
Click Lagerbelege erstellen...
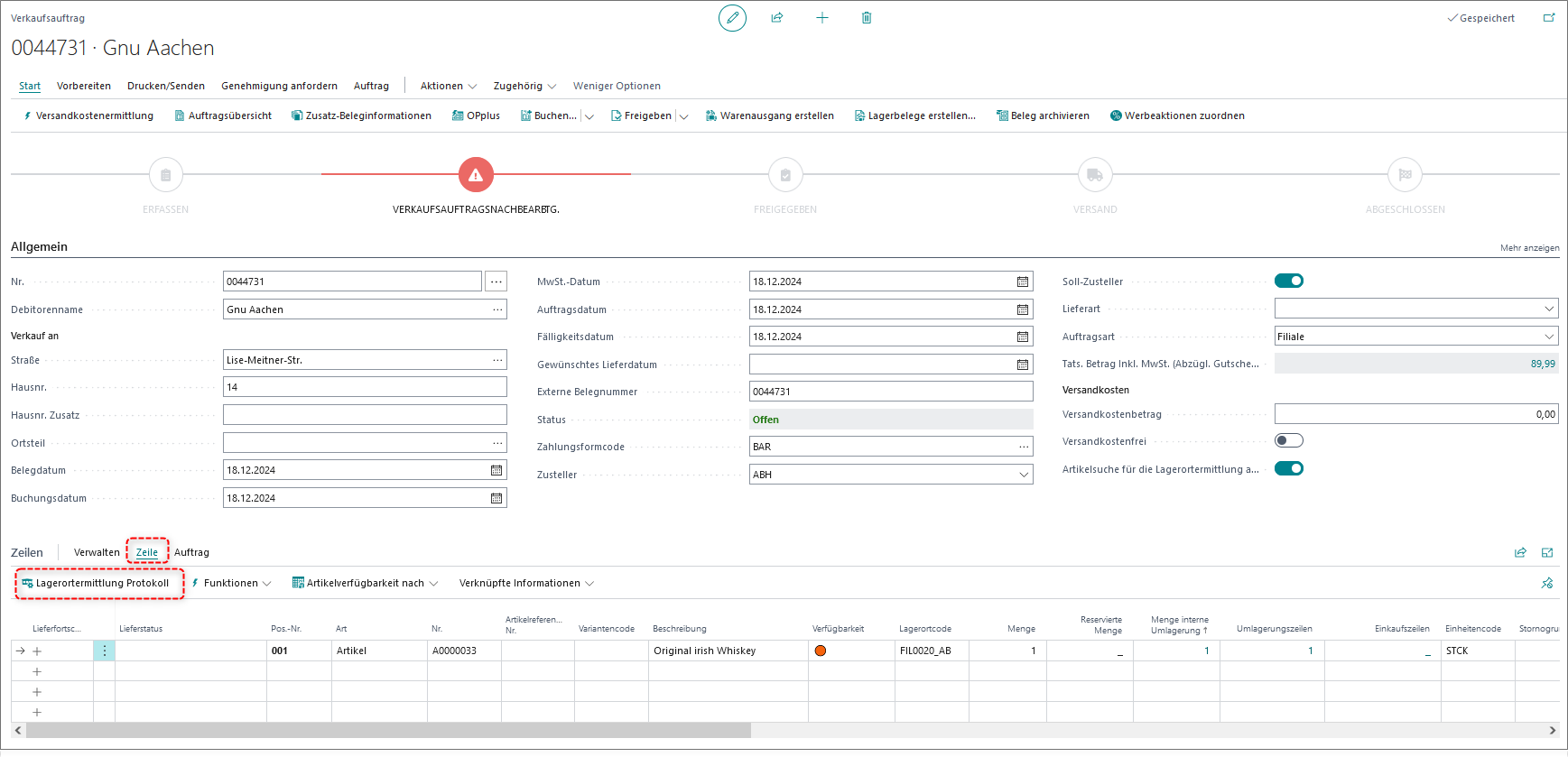pos(914,115)
